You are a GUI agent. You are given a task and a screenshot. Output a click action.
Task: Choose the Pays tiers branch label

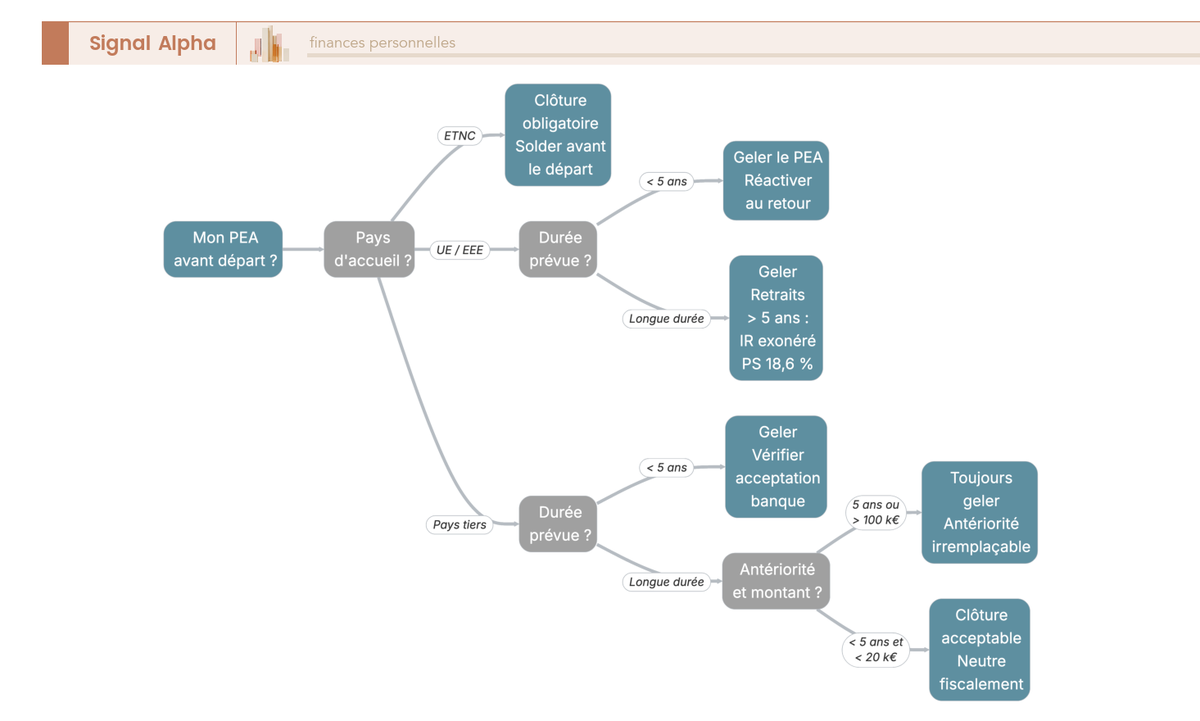coord(460,524)
